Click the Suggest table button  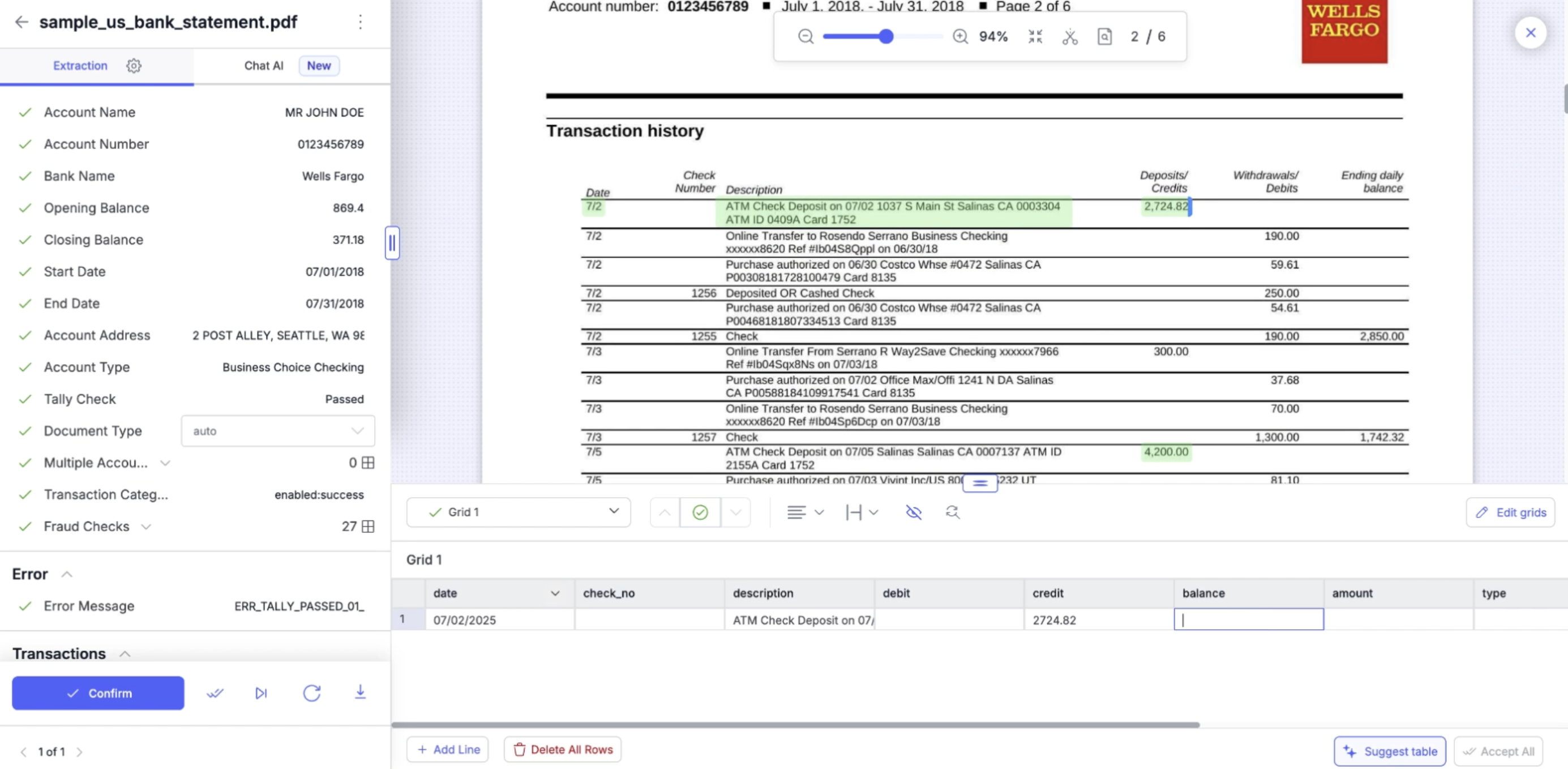(x=1389, y=751)
